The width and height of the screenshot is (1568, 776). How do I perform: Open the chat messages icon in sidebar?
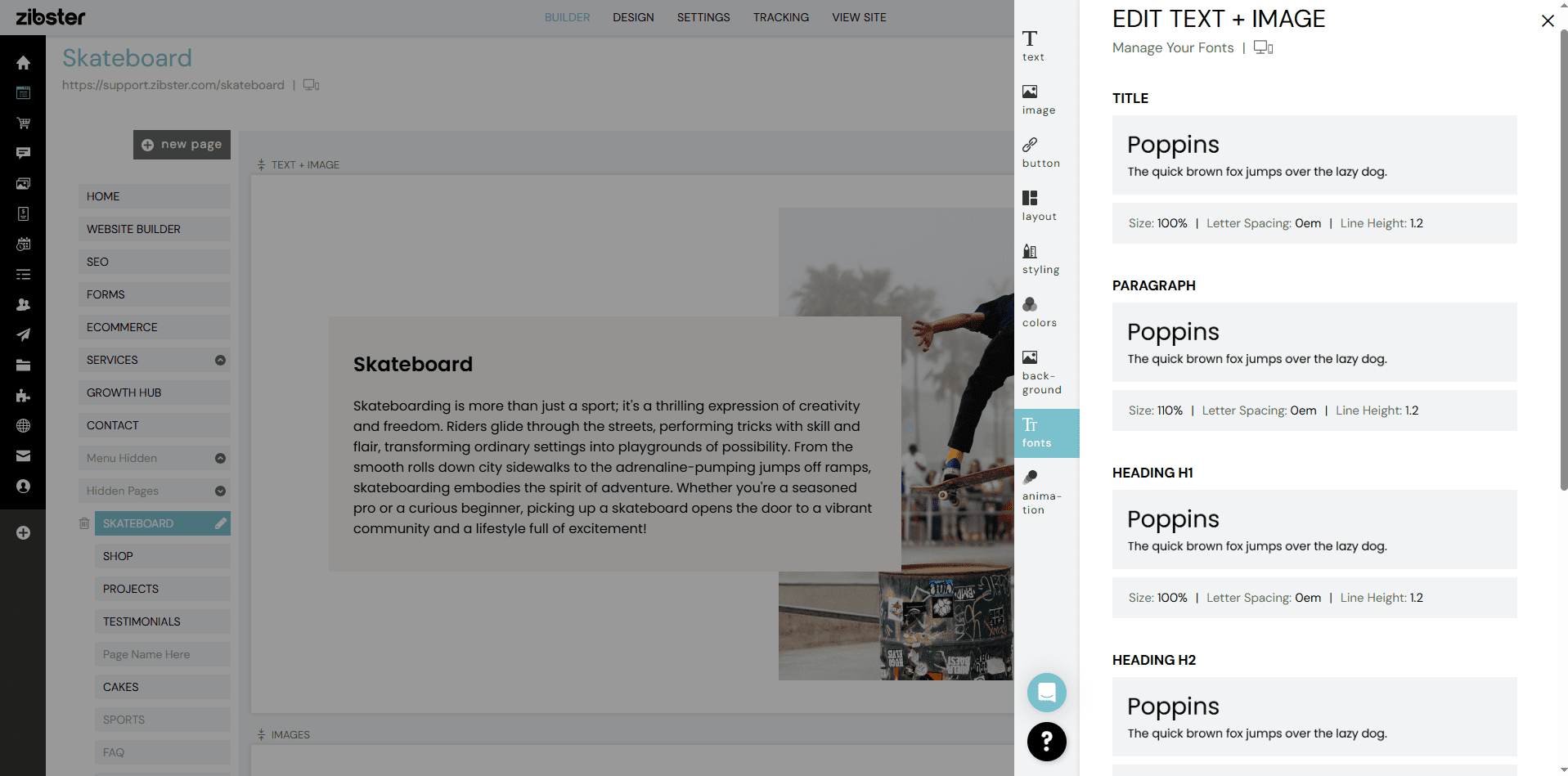point(23,153)
